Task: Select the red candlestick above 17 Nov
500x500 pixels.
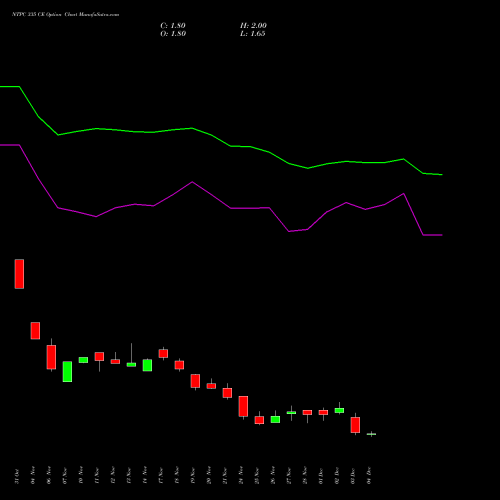Action: pyautogui.click(x=163, y=353)
